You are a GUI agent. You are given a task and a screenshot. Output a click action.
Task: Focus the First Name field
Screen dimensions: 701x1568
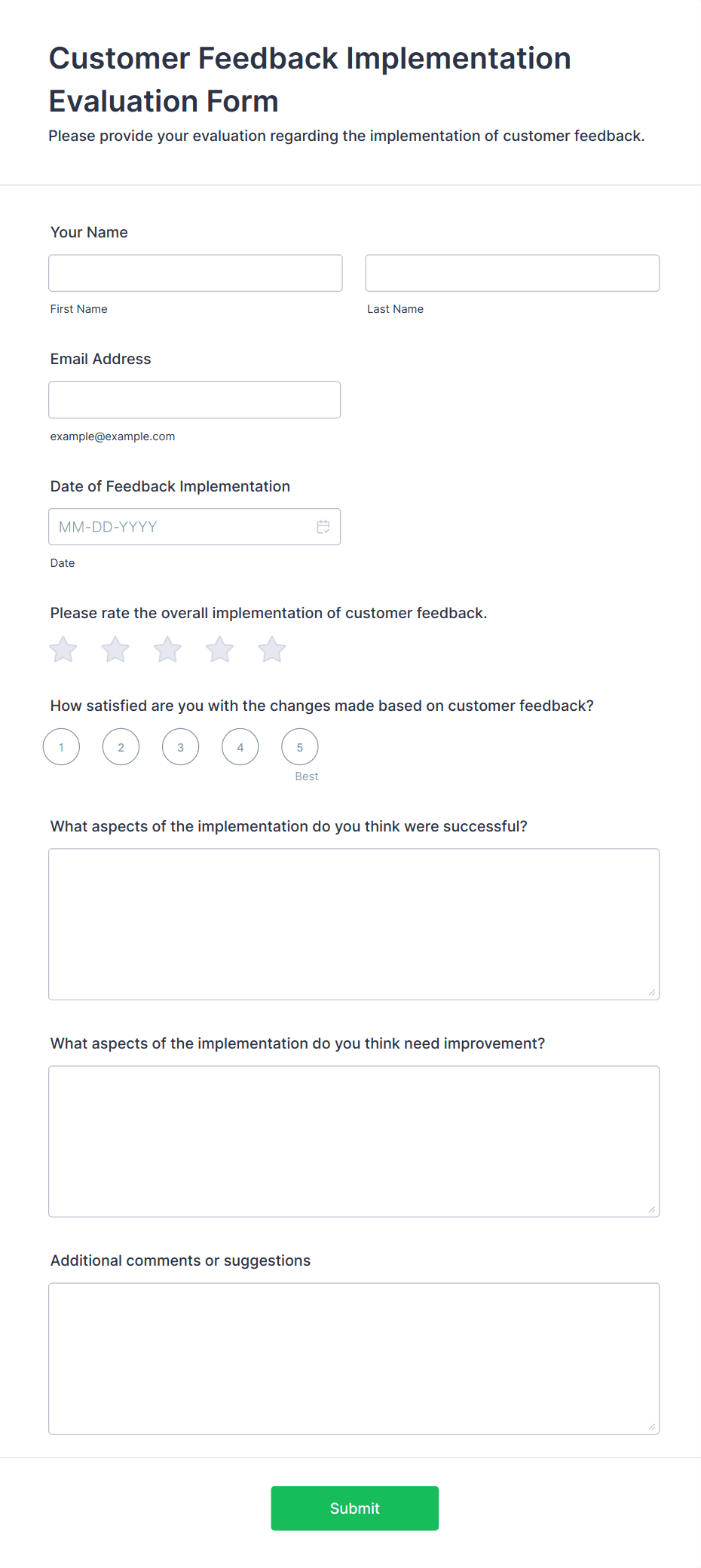pyautogui.click(x=195, y=273)
